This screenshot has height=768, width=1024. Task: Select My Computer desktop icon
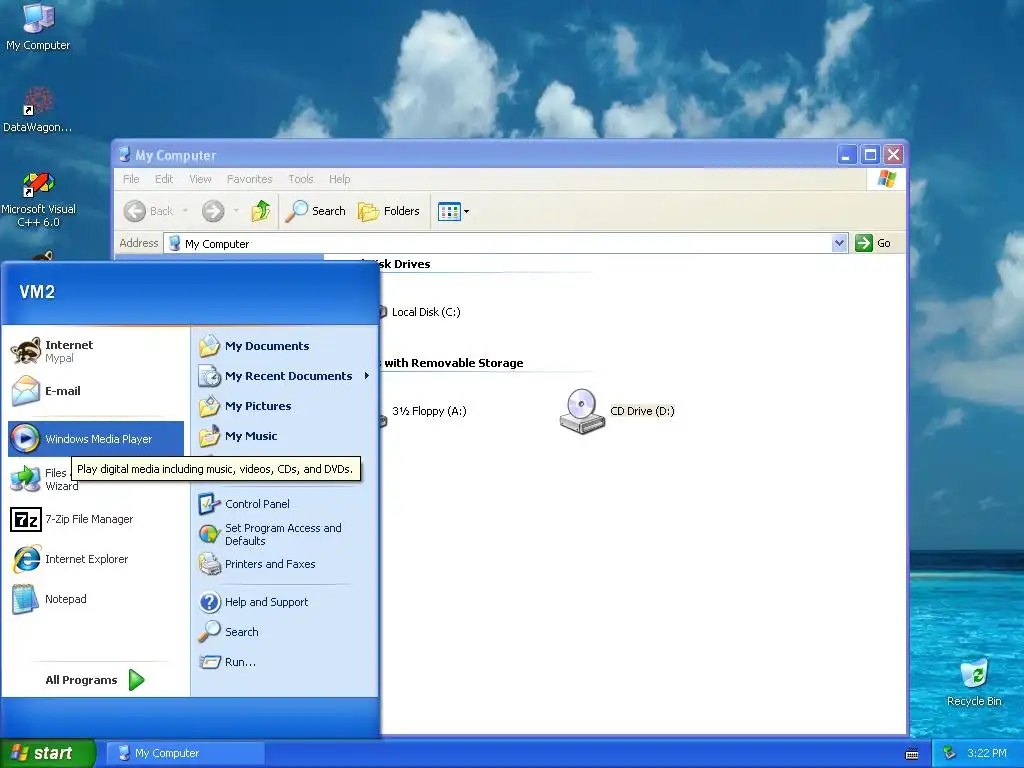(x=38, y=27)
